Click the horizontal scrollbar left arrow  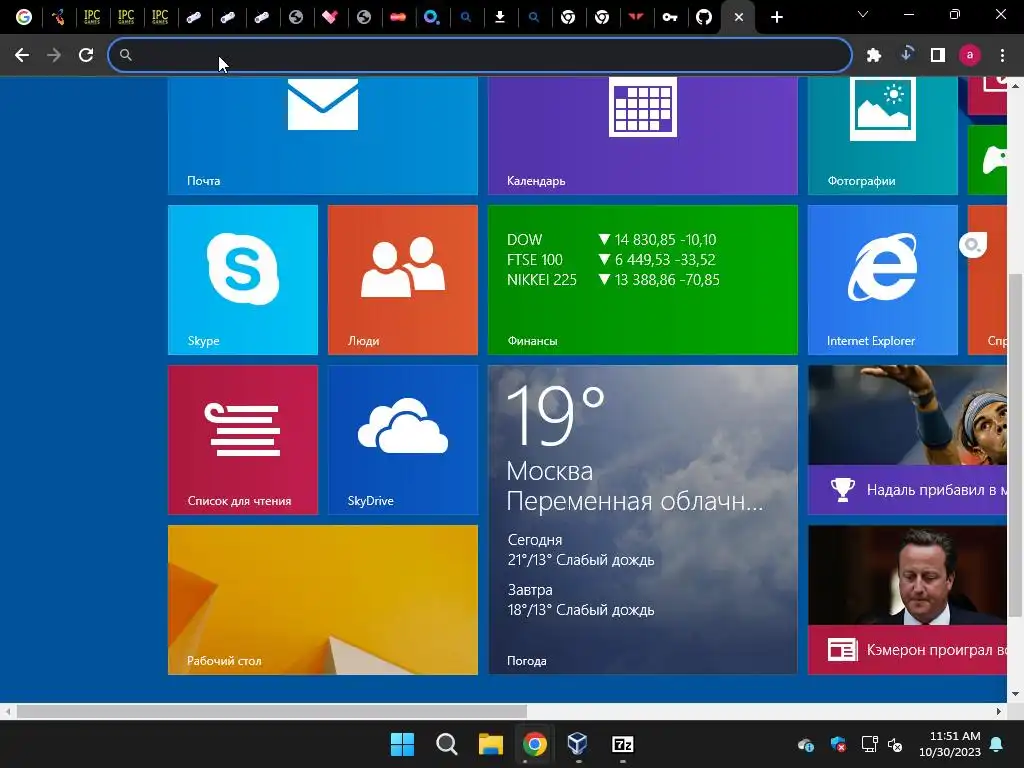tap(7, 711)
